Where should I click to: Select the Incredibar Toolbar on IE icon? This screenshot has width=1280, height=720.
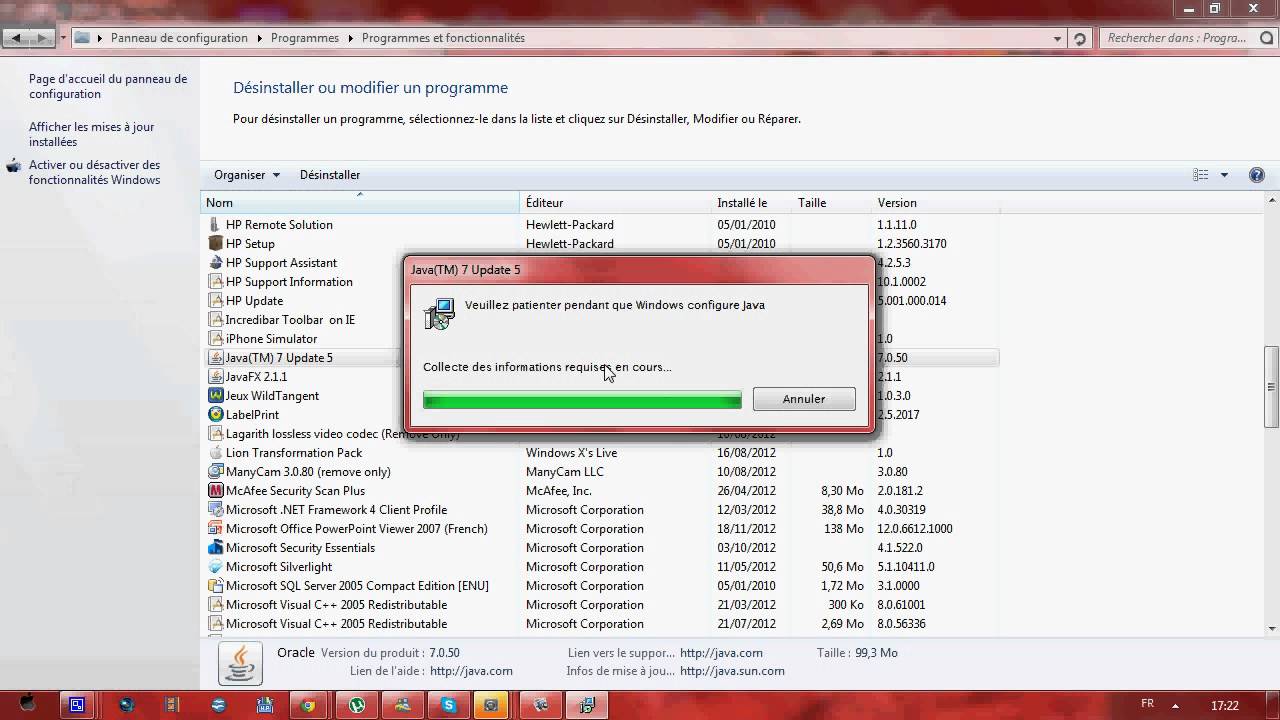[x=215, y=320]
